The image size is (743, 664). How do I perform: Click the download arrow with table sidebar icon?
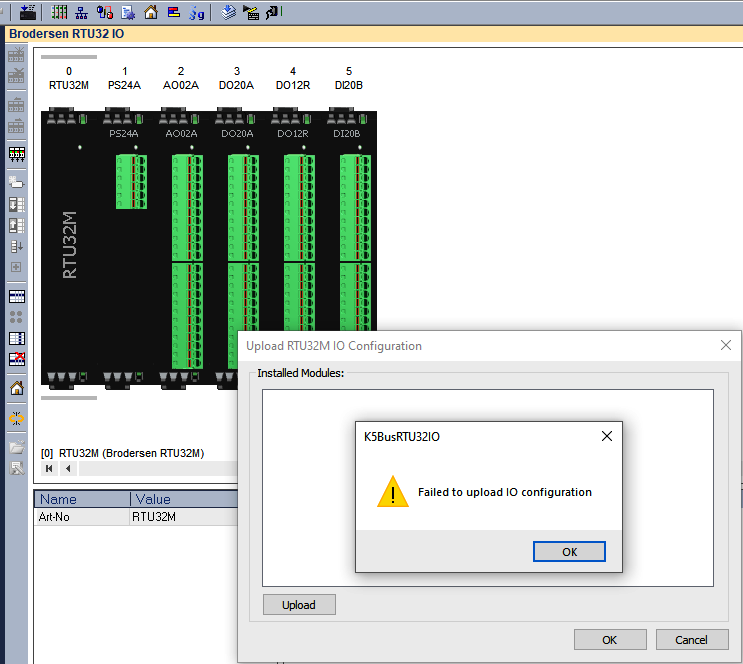pyautogui.click(x=17, y=205)
